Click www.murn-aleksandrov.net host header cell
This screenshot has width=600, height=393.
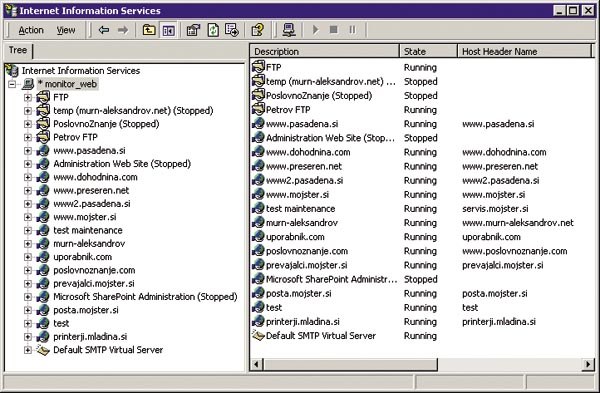[x=518, y=223]
